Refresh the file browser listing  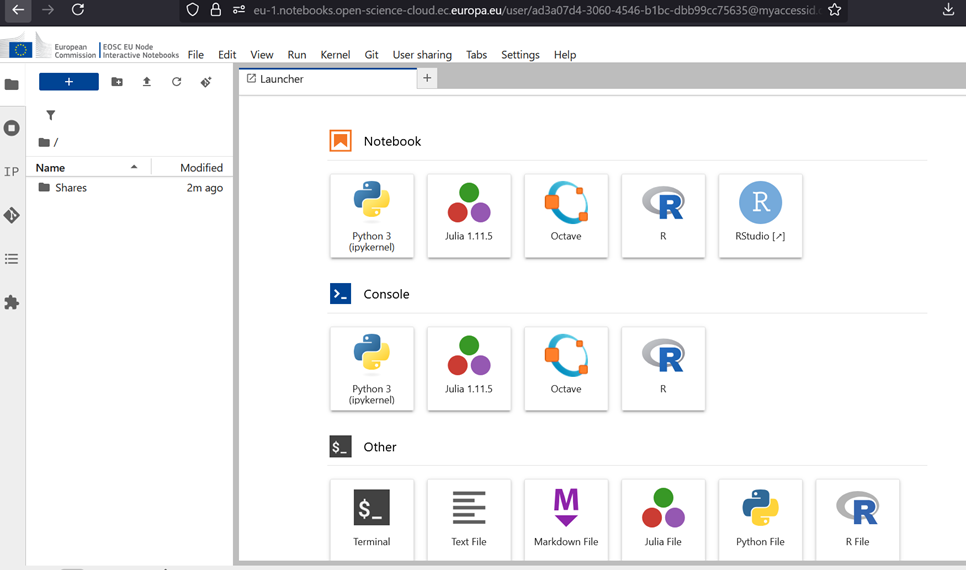177,82
